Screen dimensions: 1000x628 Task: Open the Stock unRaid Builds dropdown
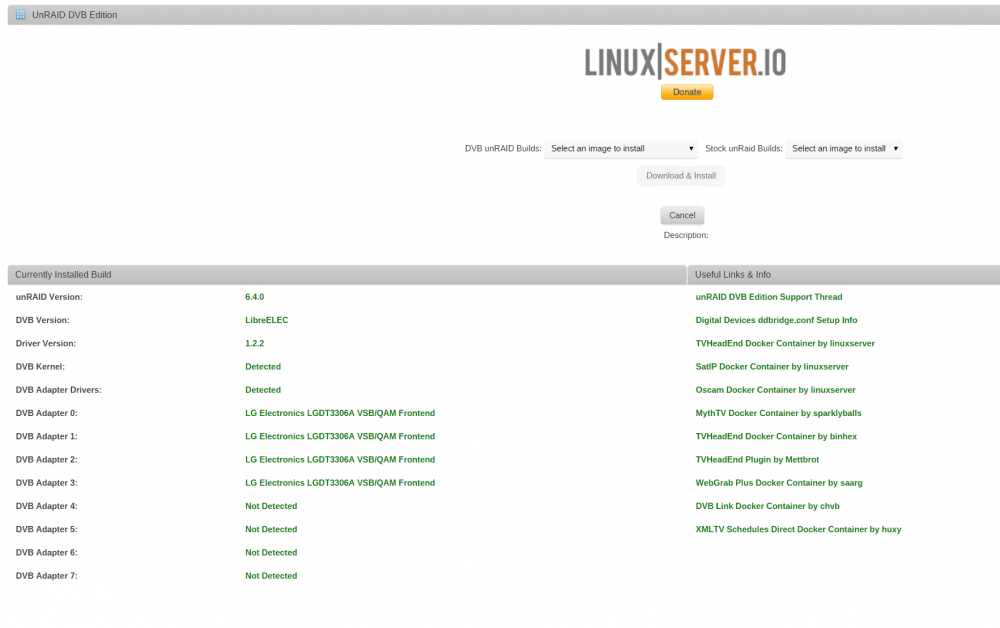click(843, 149)
